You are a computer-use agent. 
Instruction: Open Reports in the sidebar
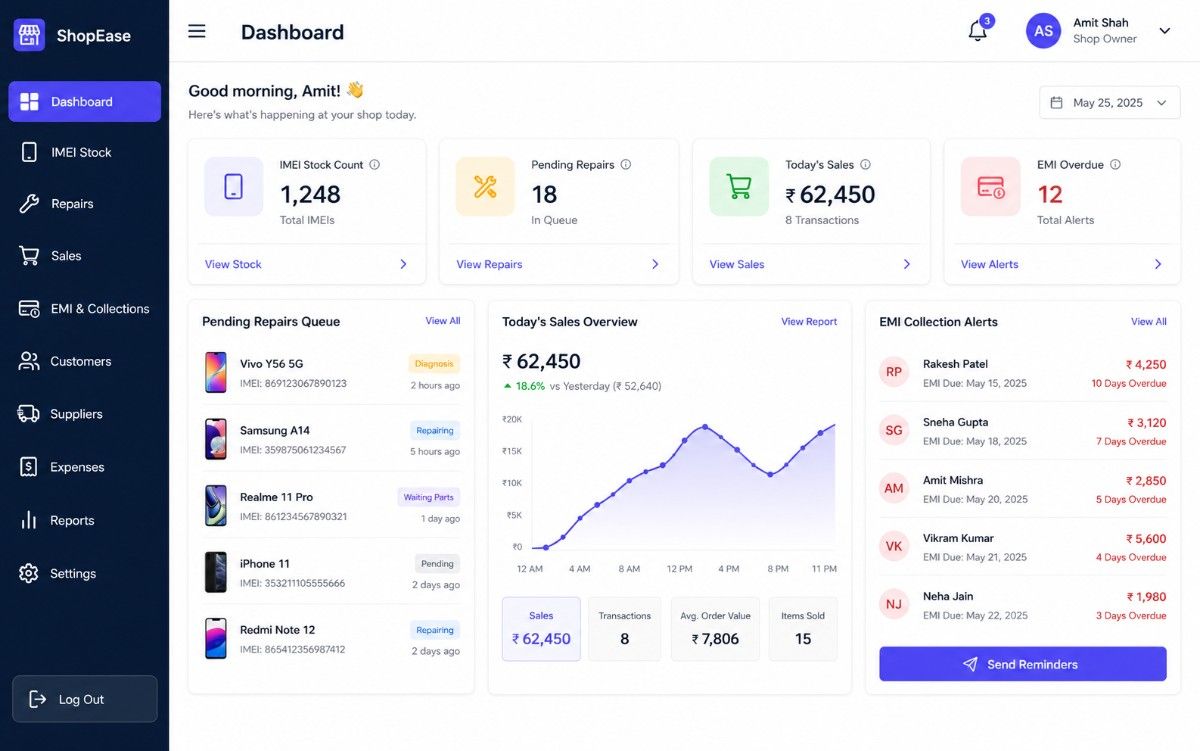[x=85, y=520]
